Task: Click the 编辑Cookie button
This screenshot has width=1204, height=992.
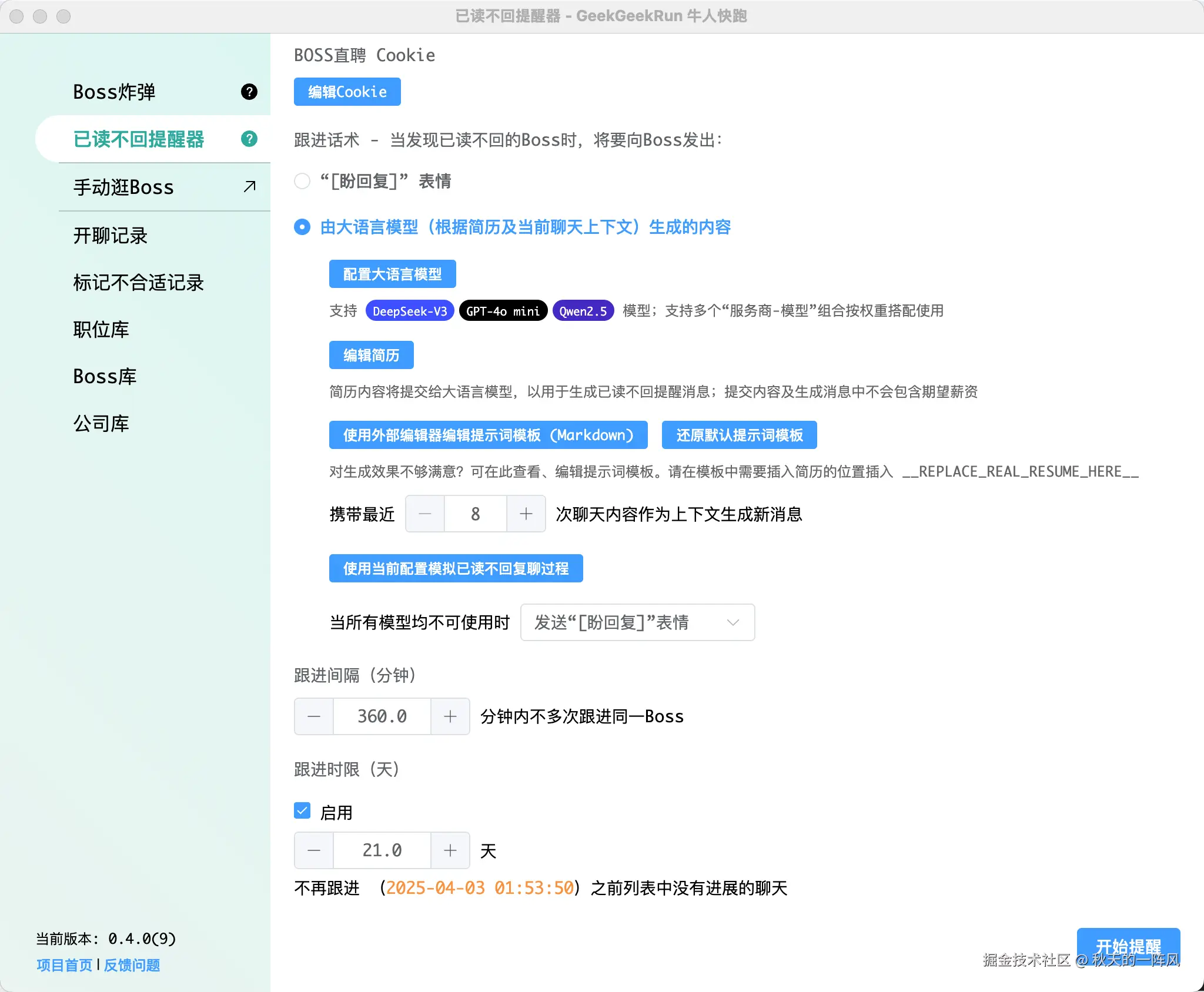Action: 347,92
